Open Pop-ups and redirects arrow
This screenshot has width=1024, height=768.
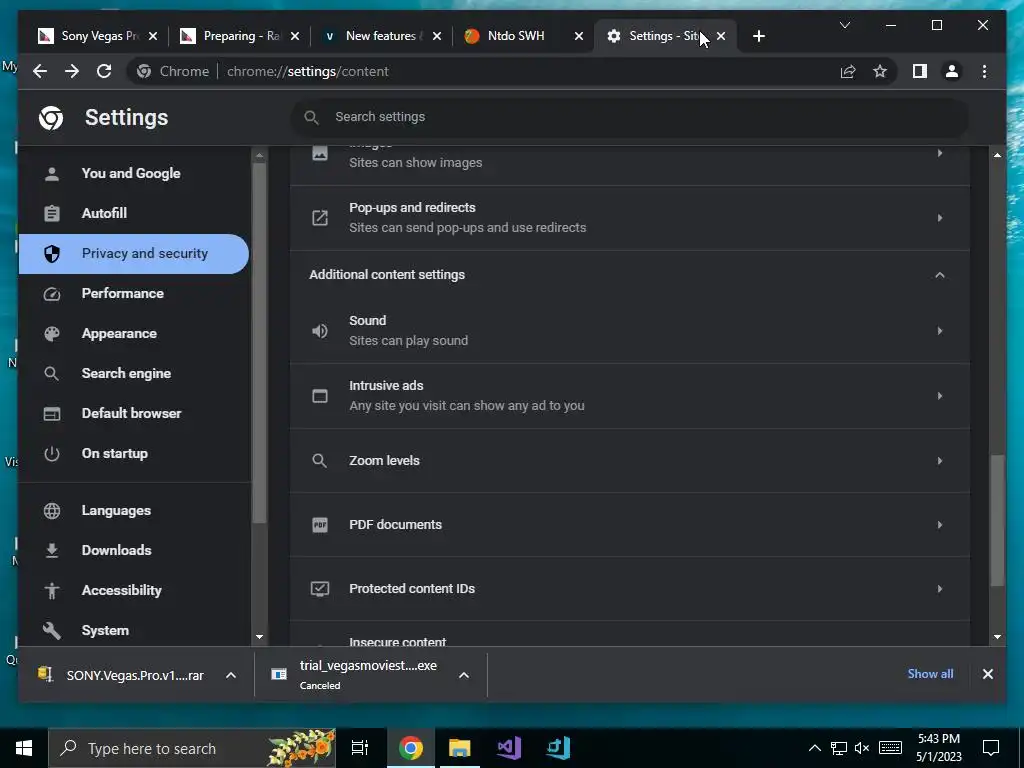point(940,217)
